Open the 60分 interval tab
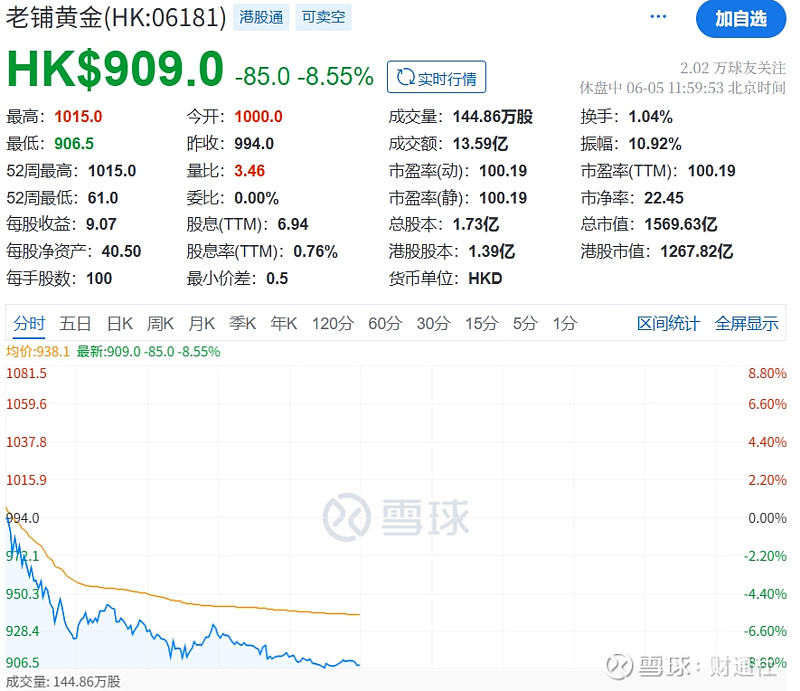The width and height of the screenshot is (800, 691). coord(385,324)
